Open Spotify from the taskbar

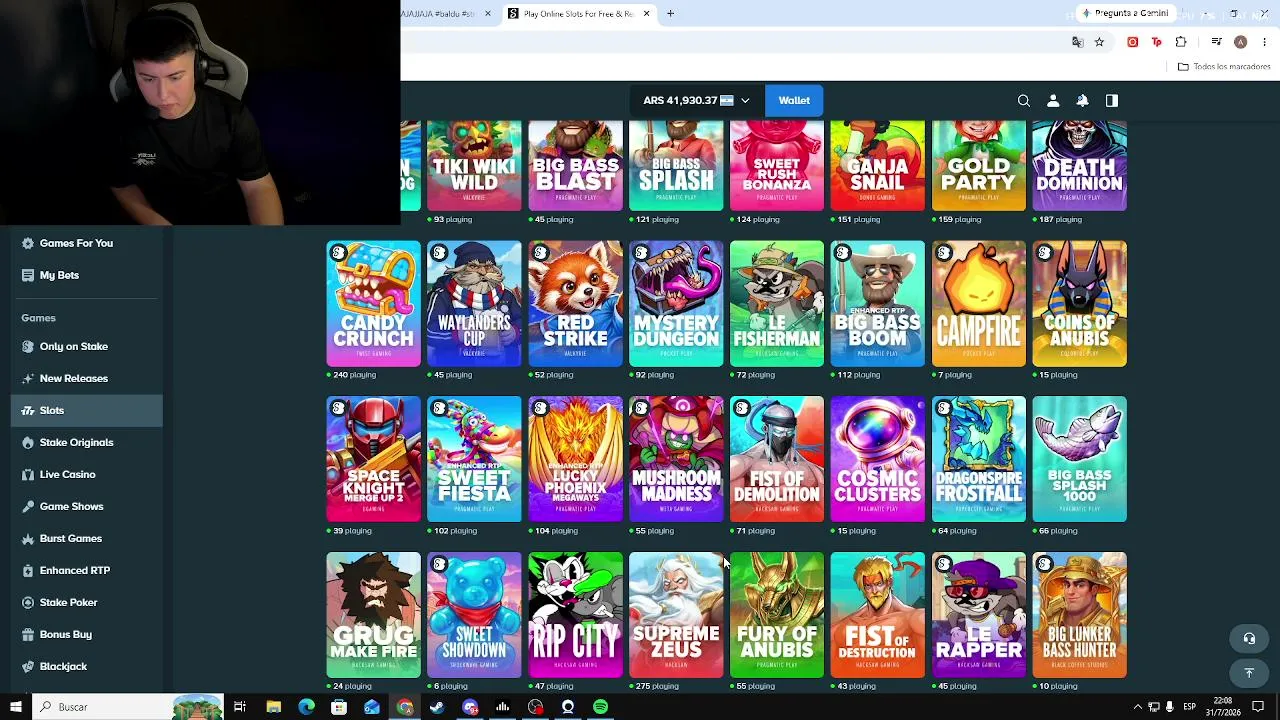click(x=600, y=707)
